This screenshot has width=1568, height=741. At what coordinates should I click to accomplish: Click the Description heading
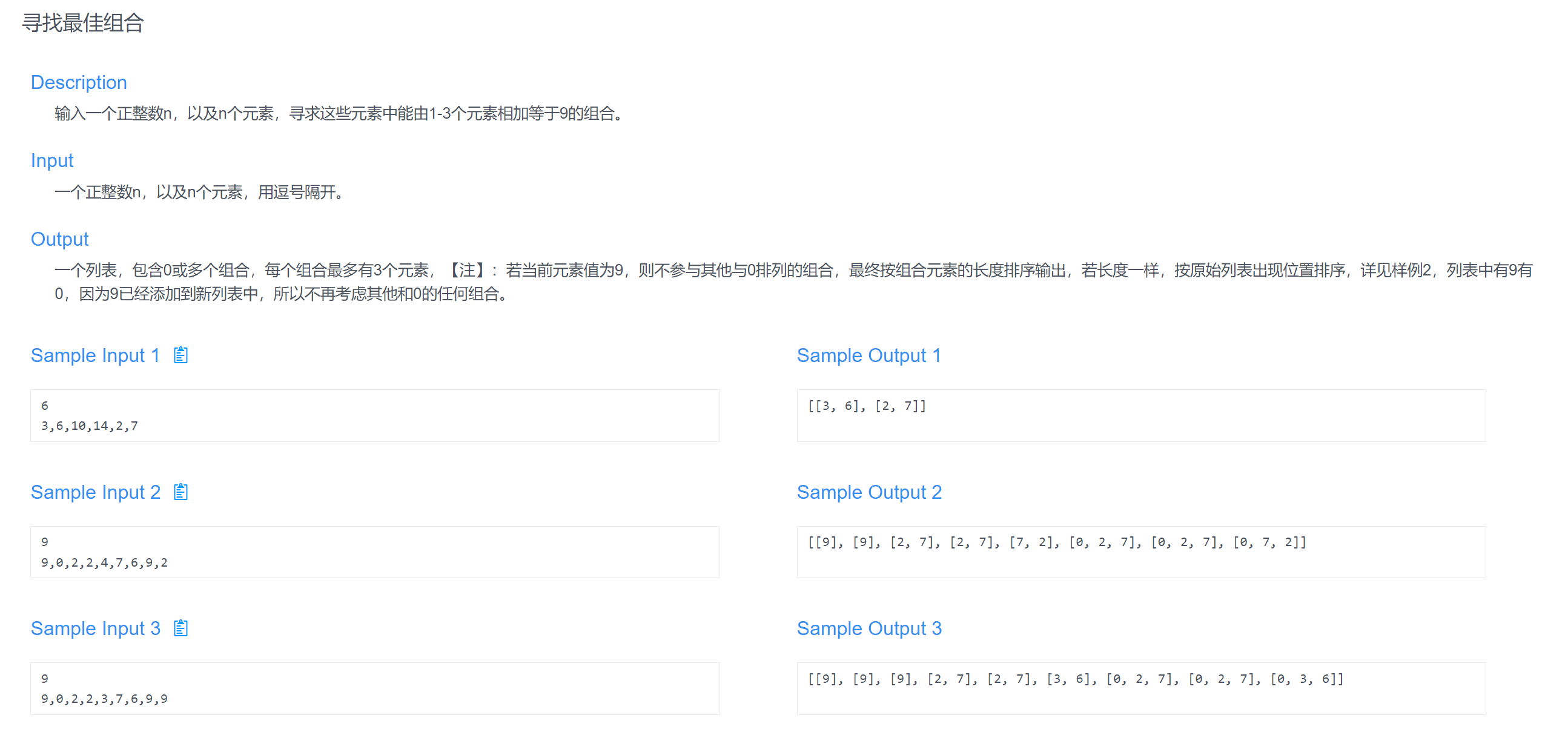click(79, 82)
